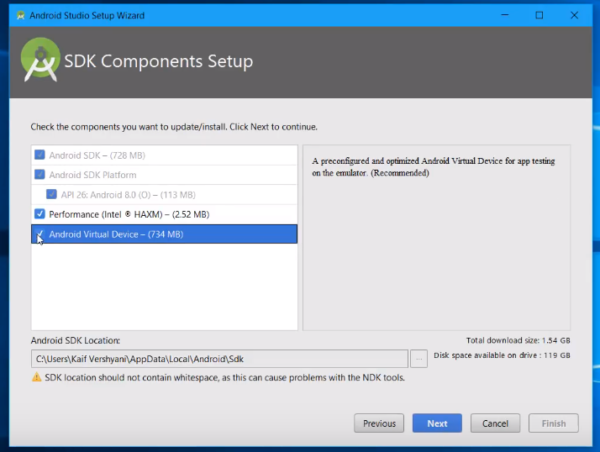Toggle the Android Virtual Device checkbox
The image size is (600, 452).
[40, 234]
